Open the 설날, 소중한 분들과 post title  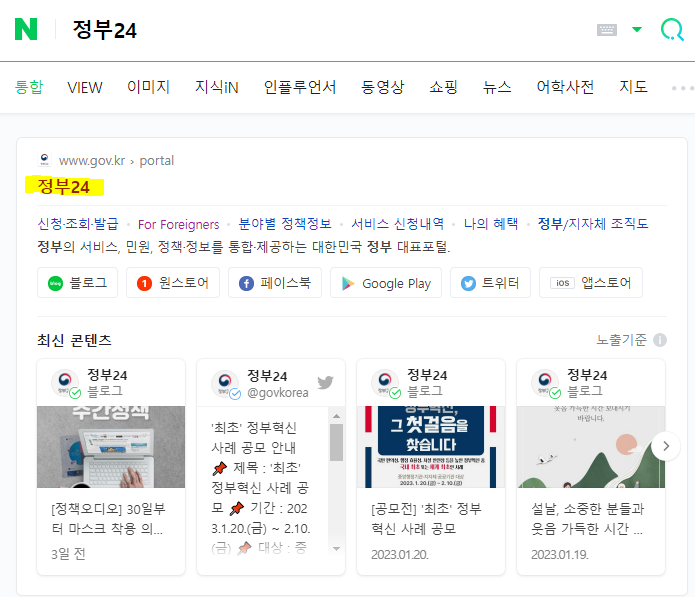tap(587, 519)
